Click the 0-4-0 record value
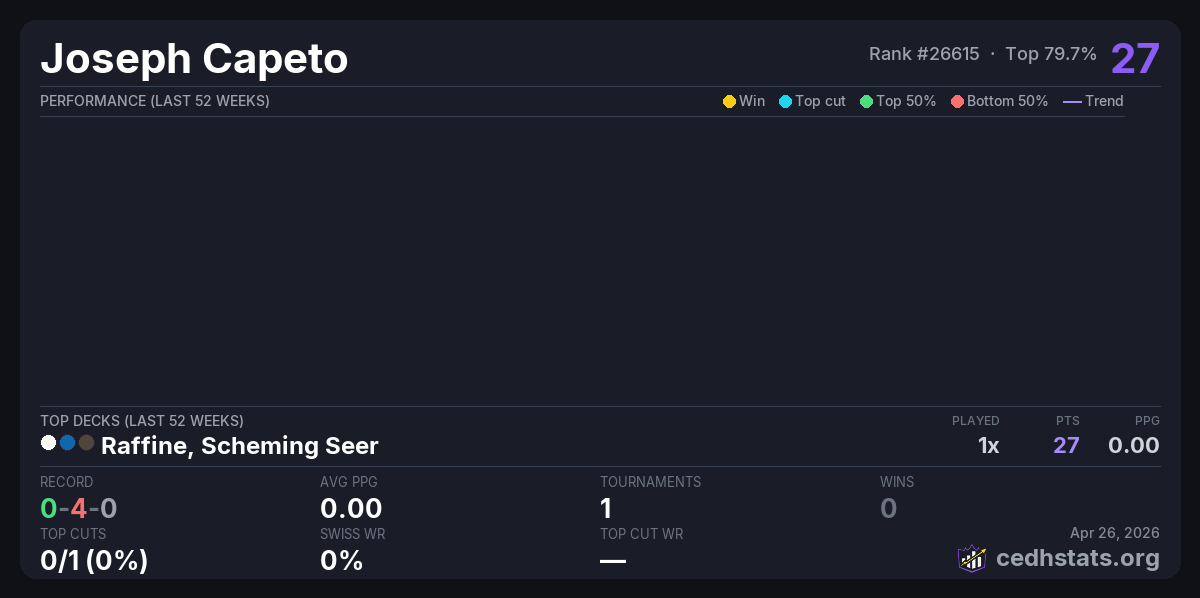1200x598 pixels. (x=79, y=508)
